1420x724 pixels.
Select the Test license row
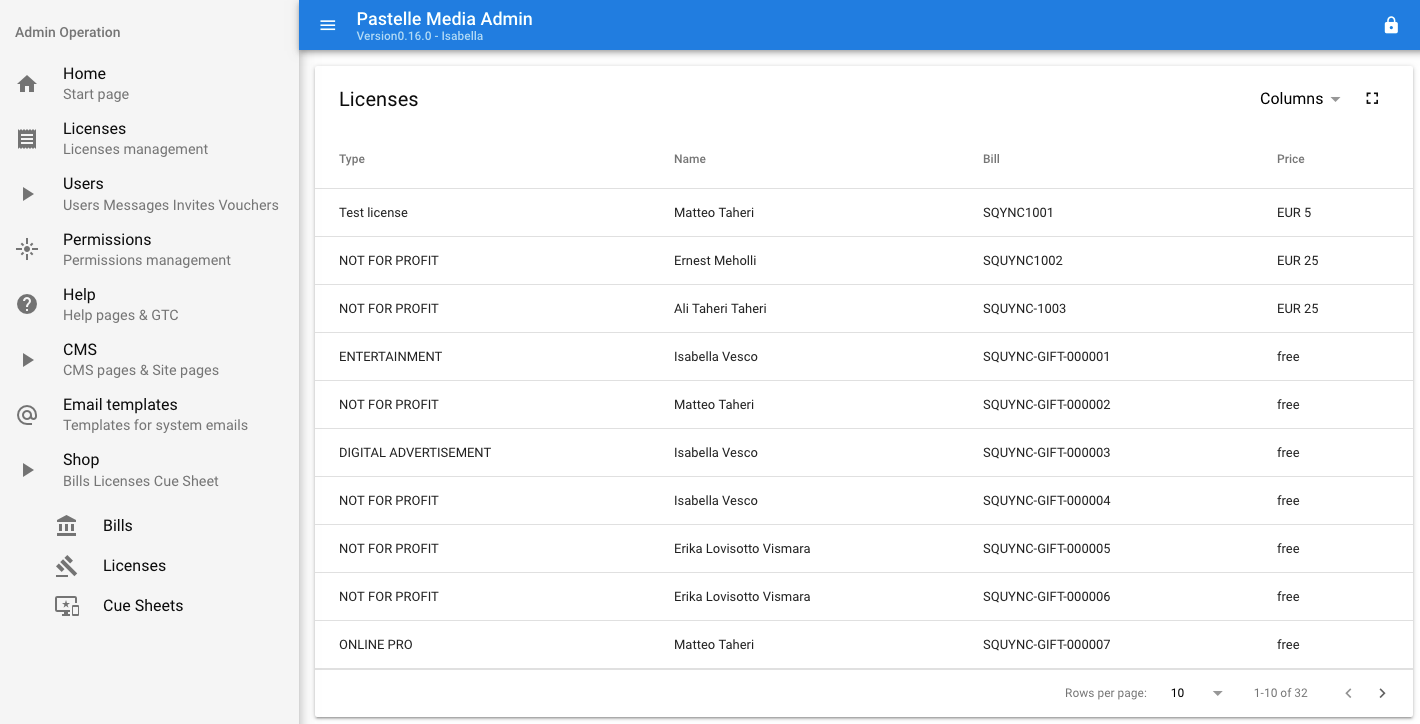(x=864, y=213)
